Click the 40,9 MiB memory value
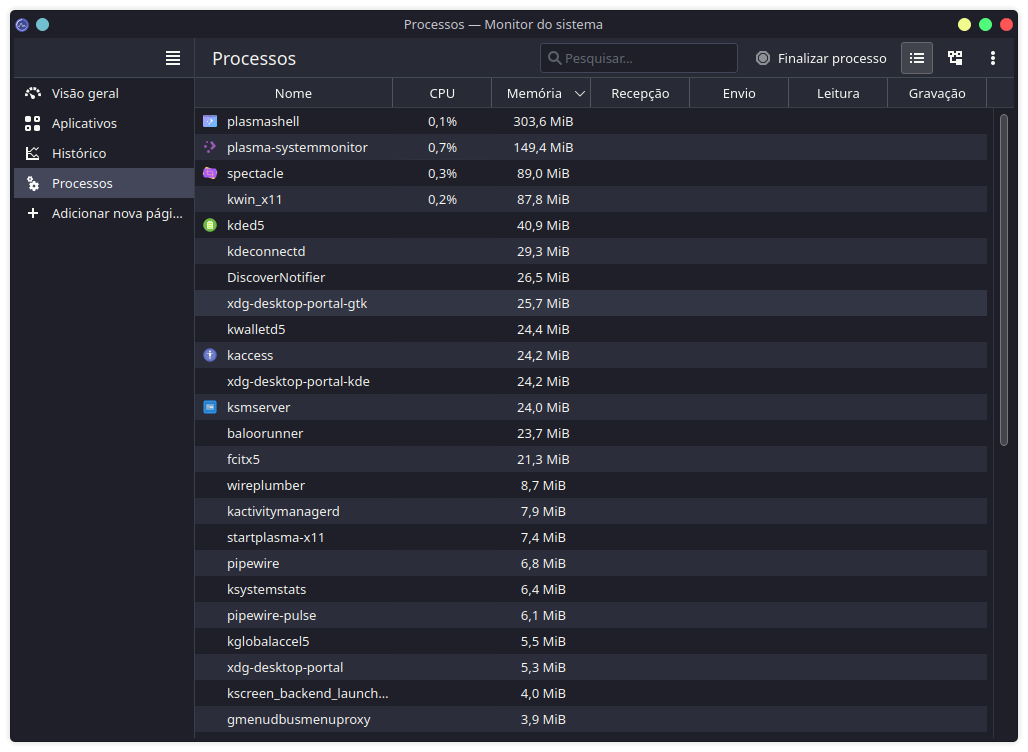 point(543,226)
